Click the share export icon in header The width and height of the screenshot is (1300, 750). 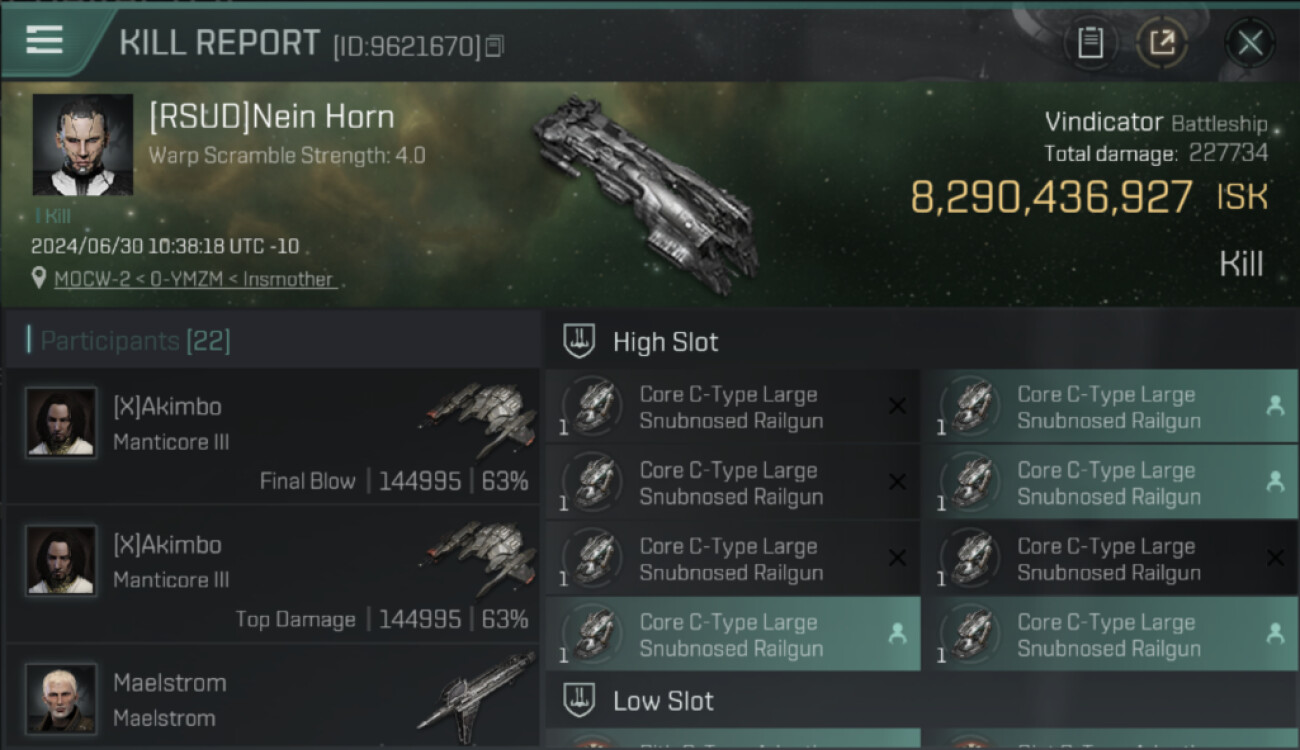tap(1162, 43)
